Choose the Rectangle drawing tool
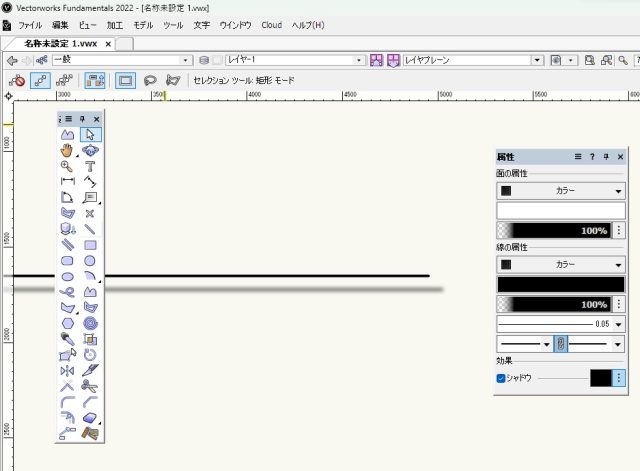640x471 pixels. click(x=90, y=244)
